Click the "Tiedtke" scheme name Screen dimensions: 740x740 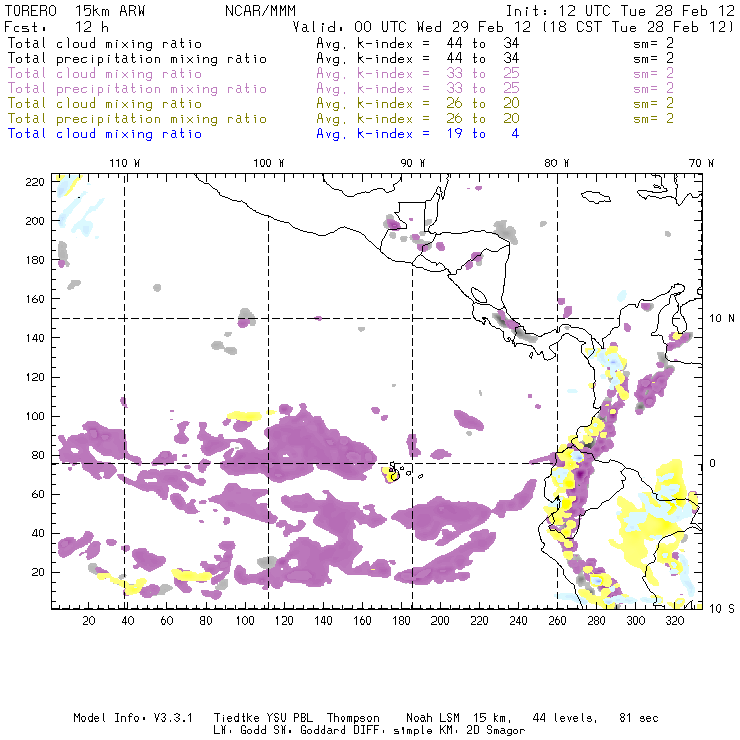236,718
